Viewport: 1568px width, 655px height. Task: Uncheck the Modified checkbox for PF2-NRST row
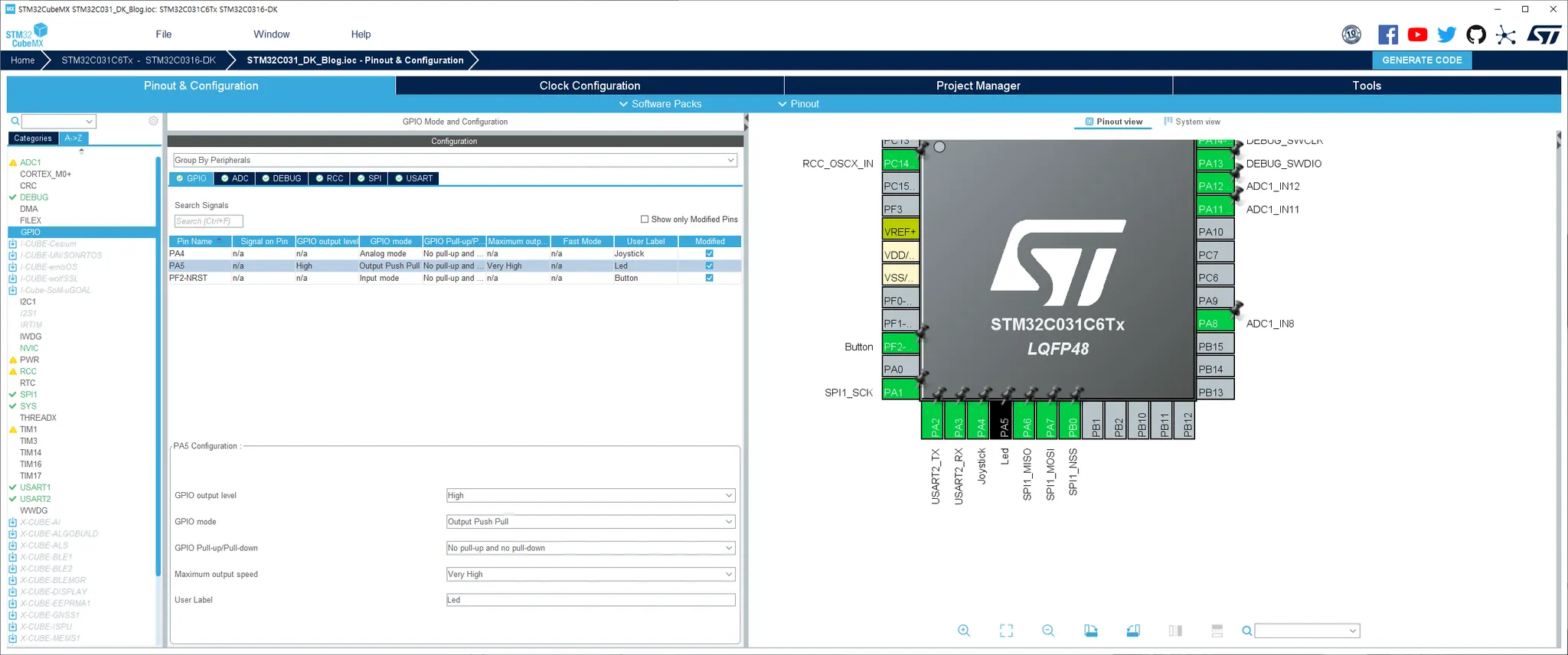click(x=709, y=278)
